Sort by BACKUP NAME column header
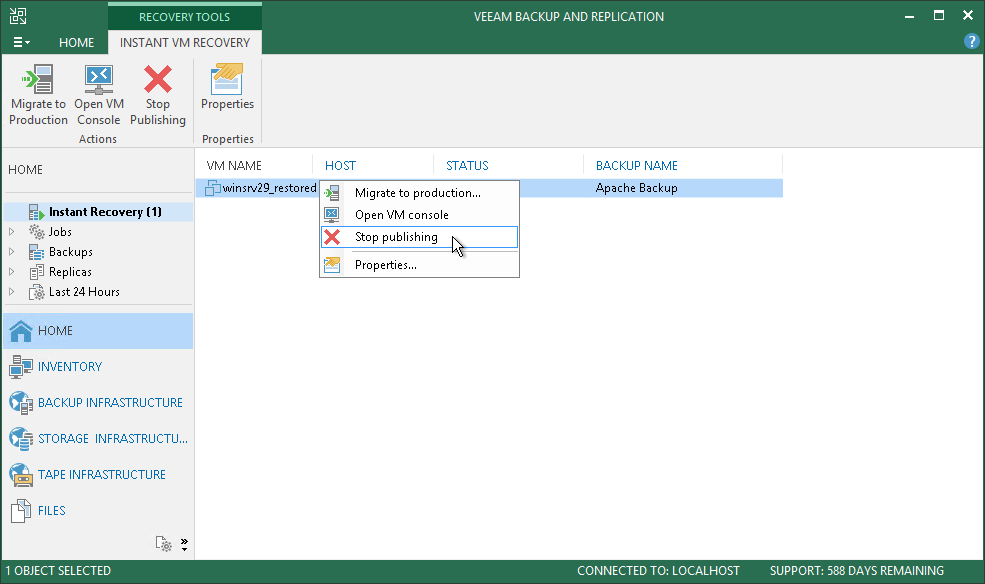This screenshot has height=584, width=985. click(636, 166)
